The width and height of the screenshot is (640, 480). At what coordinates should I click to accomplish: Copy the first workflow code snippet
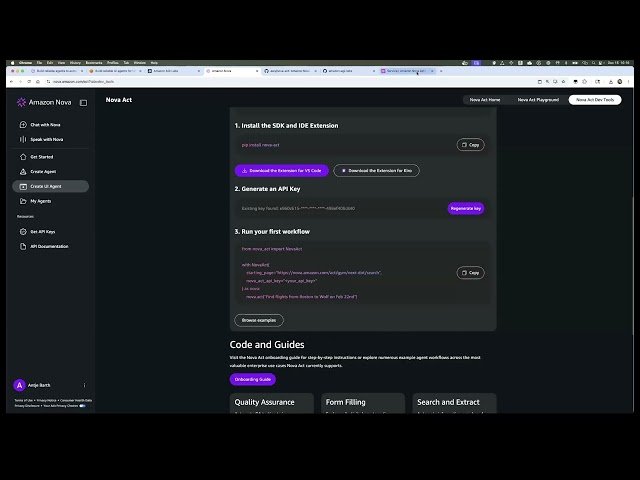(x=470, y=272)
